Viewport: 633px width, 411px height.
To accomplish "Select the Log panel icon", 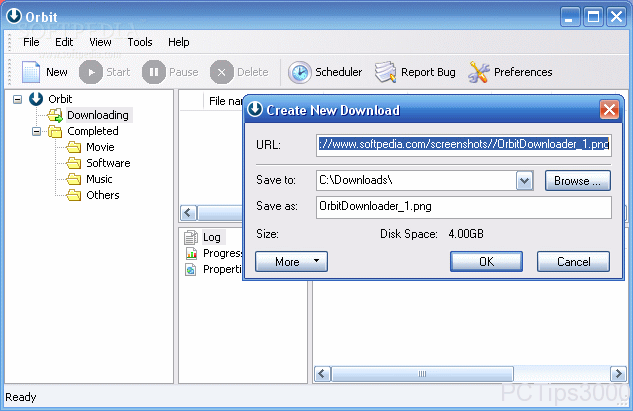I will [191, 237].
